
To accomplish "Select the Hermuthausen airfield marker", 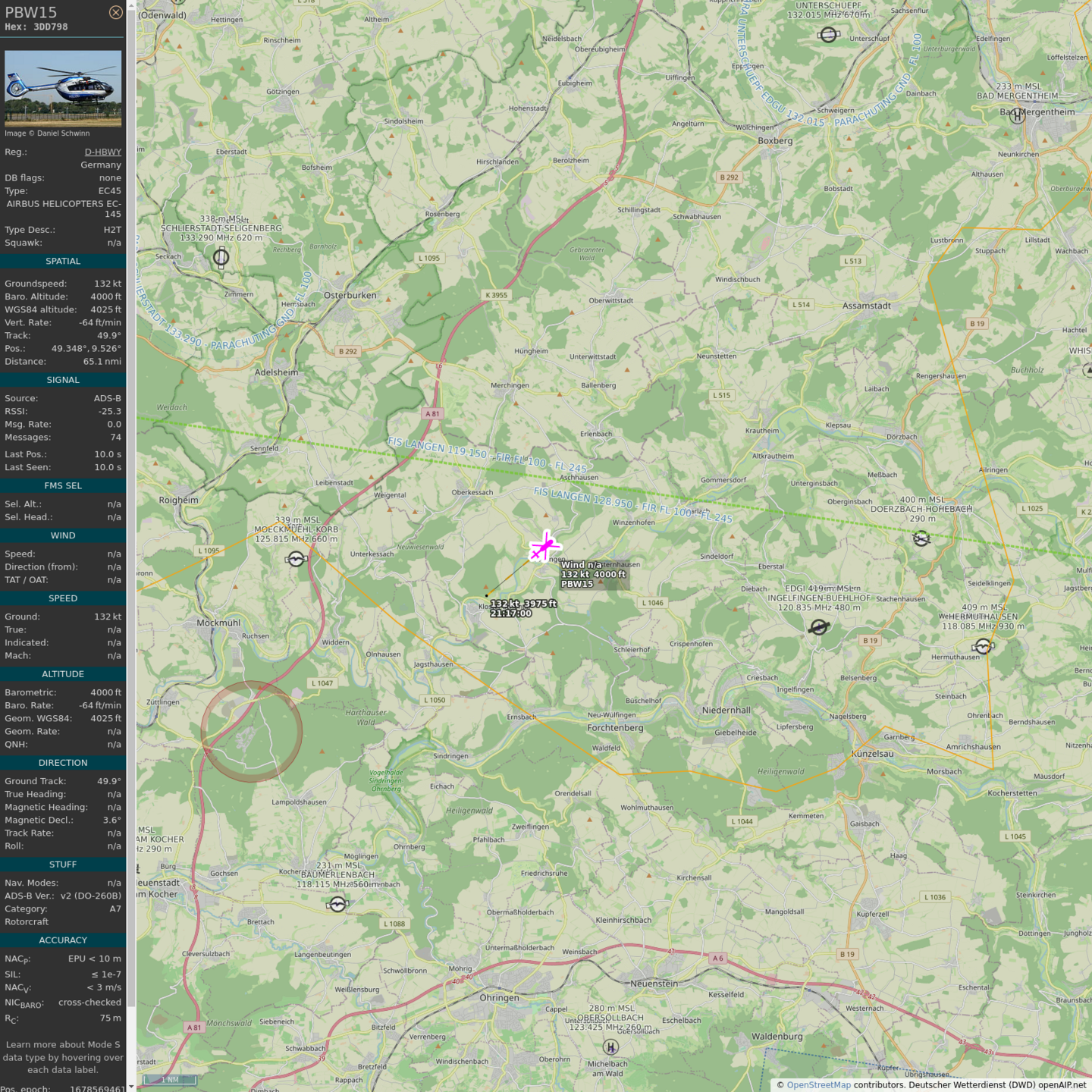I will [983, 647].
